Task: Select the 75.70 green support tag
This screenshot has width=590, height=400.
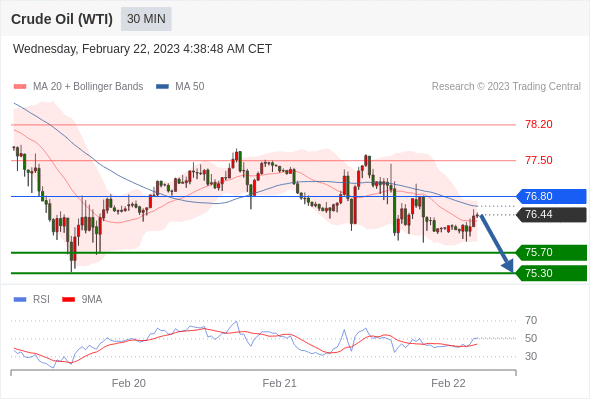Action: (551, 252)
